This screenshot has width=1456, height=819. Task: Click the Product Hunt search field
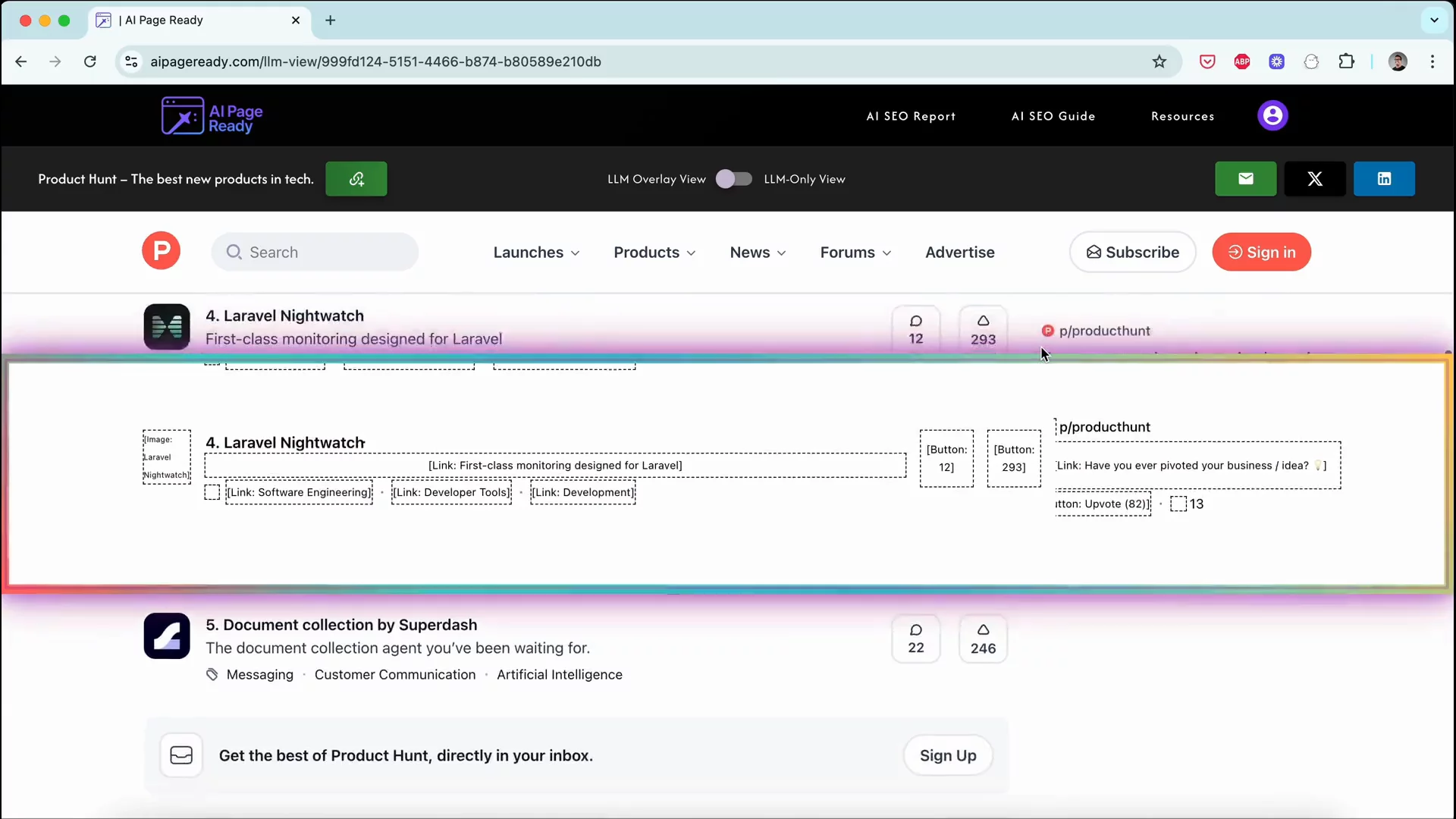(x=315, y=253)
